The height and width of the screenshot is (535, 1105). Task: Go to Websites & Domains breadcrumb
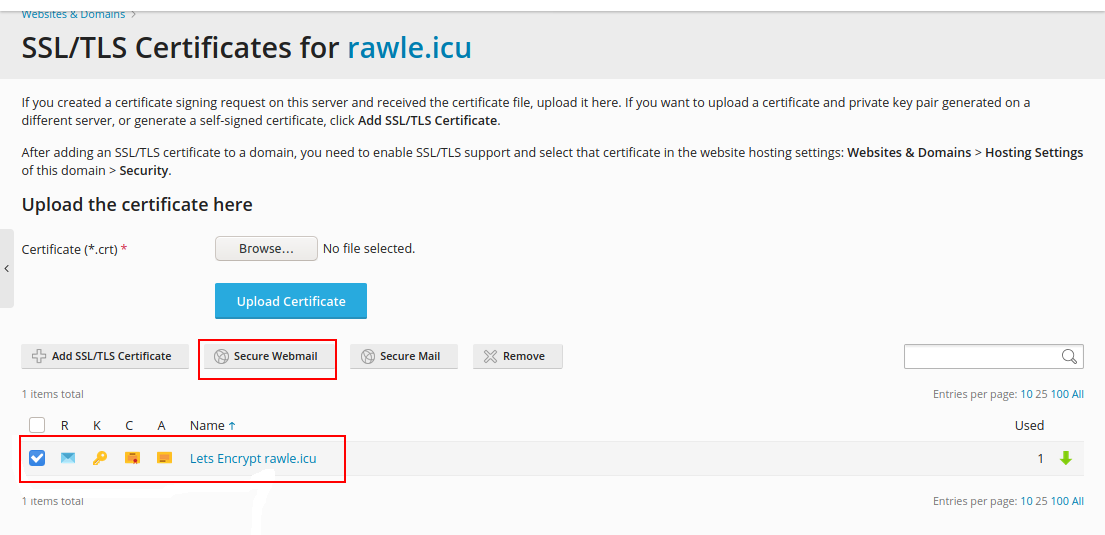pos(73,14)
